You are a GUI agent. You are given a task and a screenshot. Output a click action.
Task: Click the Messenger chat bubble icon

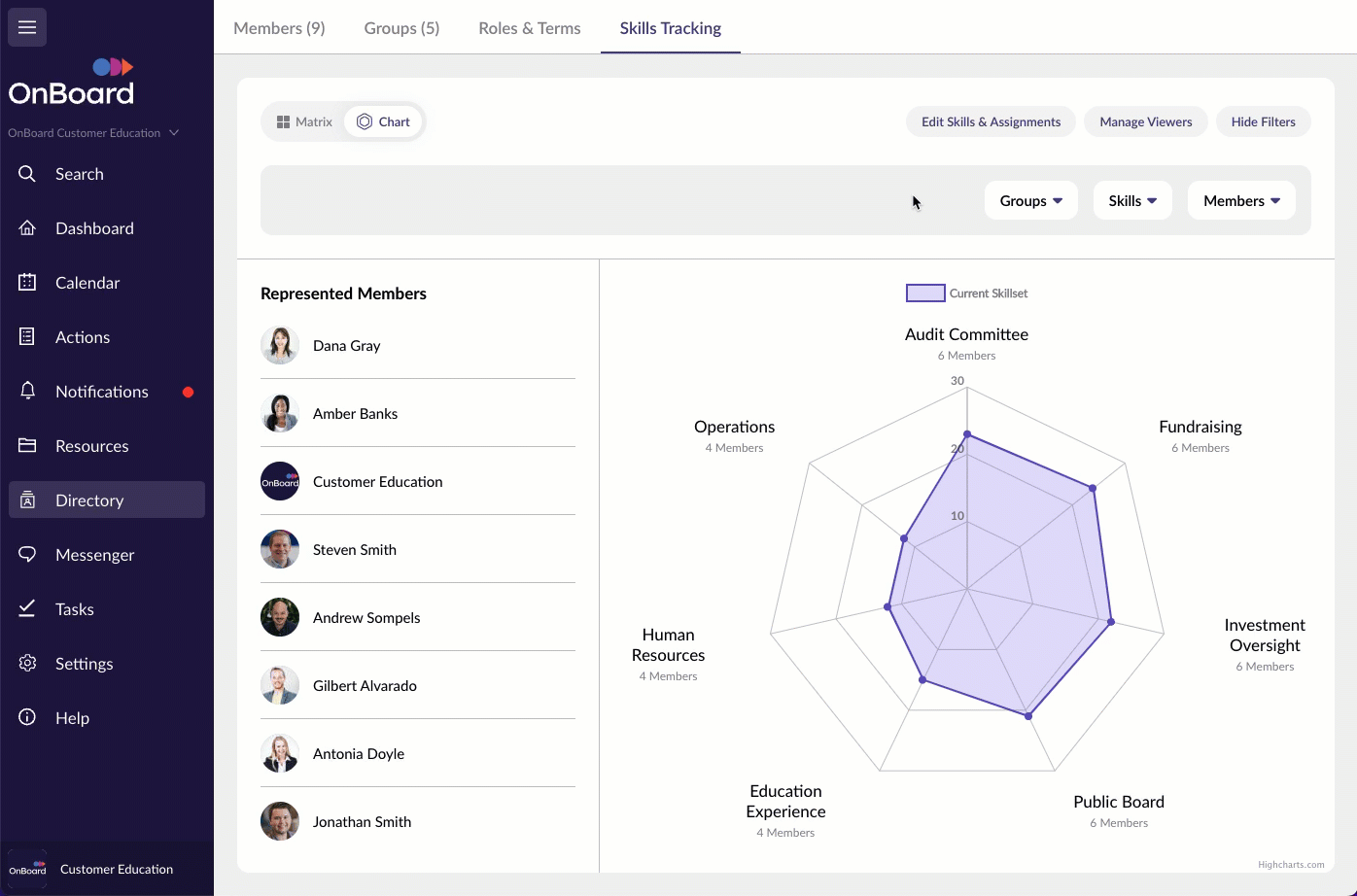pyautogui.click(x=27, y=555)
